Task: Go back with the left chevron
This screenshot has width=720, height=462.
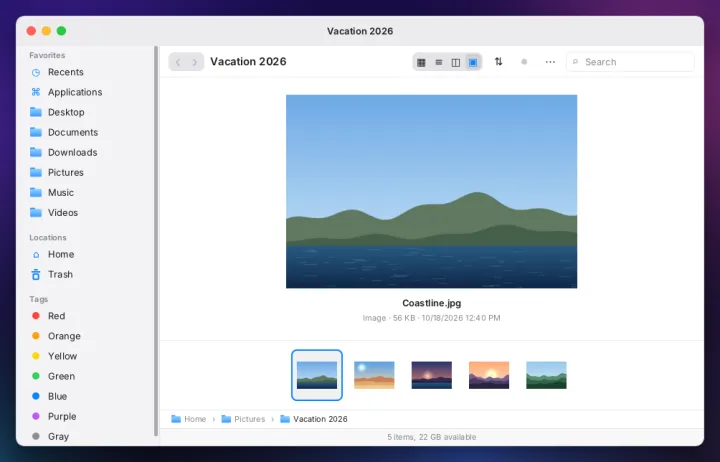Action: click(x=178, y=62)
